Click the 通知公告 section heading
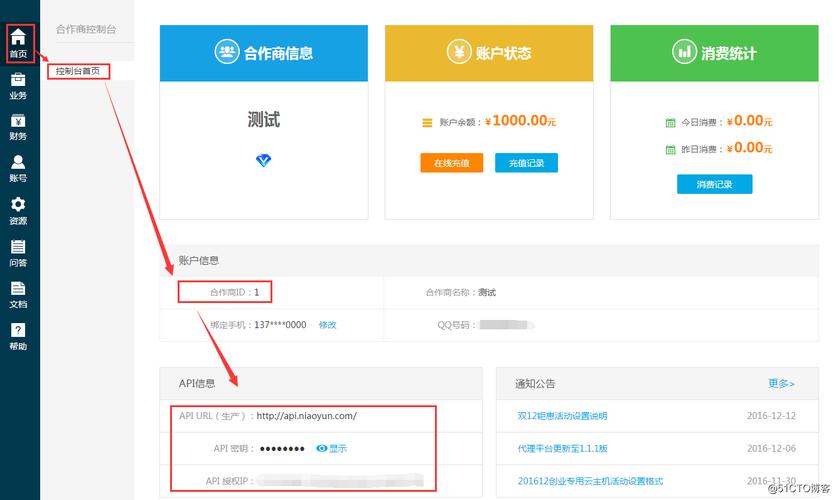Screen dimensions: 836x500 [535, 383]
